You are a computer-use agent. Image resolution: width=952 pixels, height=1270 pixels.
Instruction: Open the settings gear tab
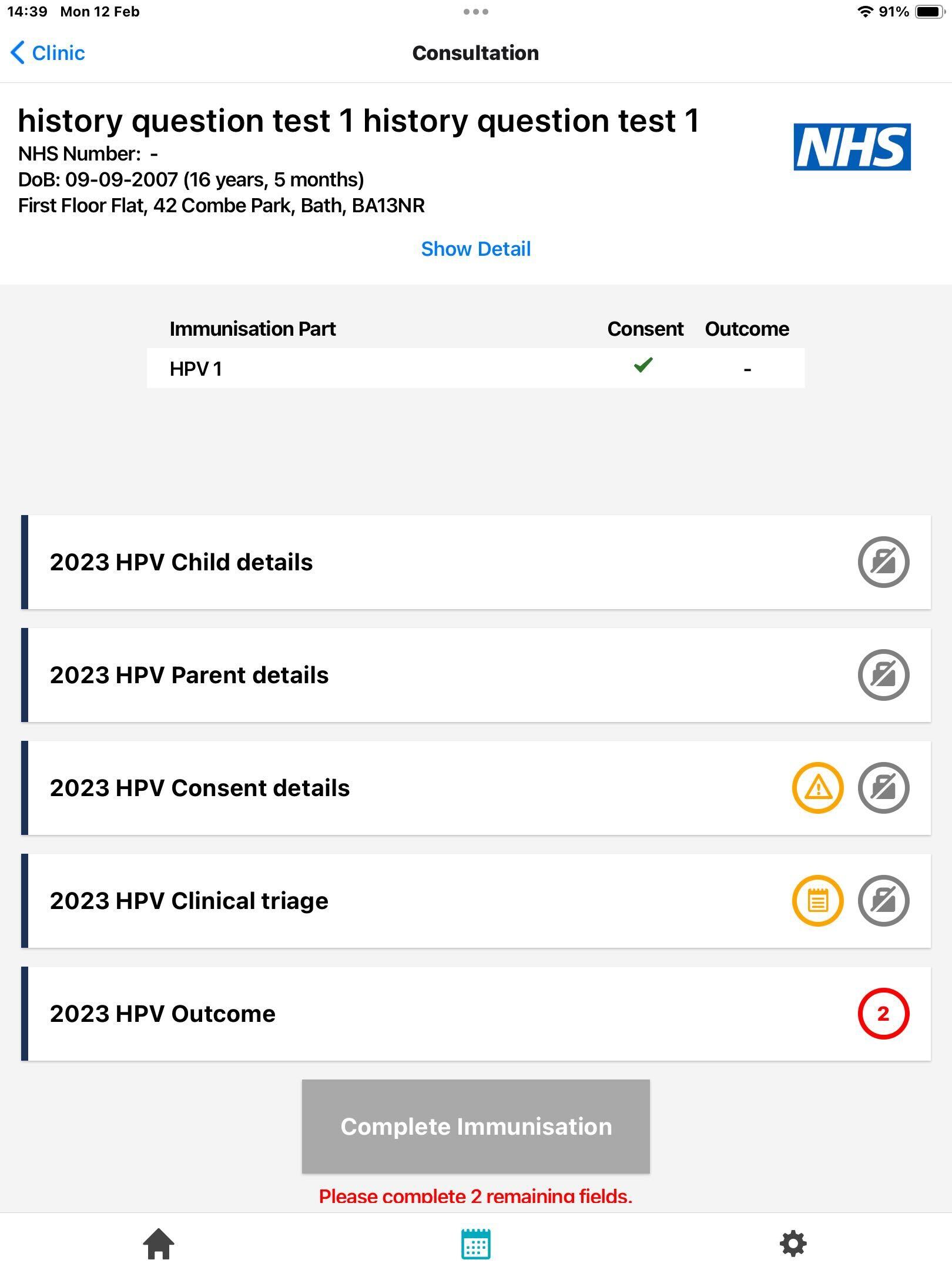(793, 1244)
